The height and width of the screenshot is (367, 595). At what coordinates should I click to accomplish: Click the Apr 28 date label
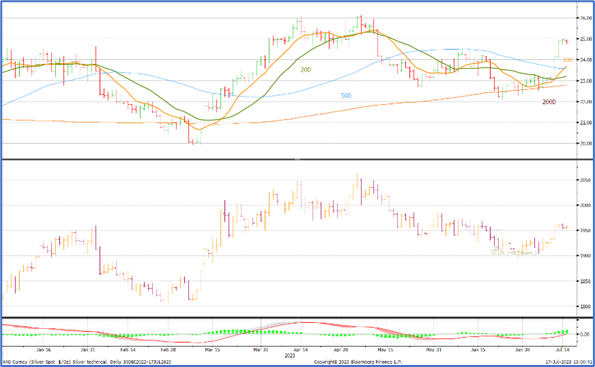[341, 350]
